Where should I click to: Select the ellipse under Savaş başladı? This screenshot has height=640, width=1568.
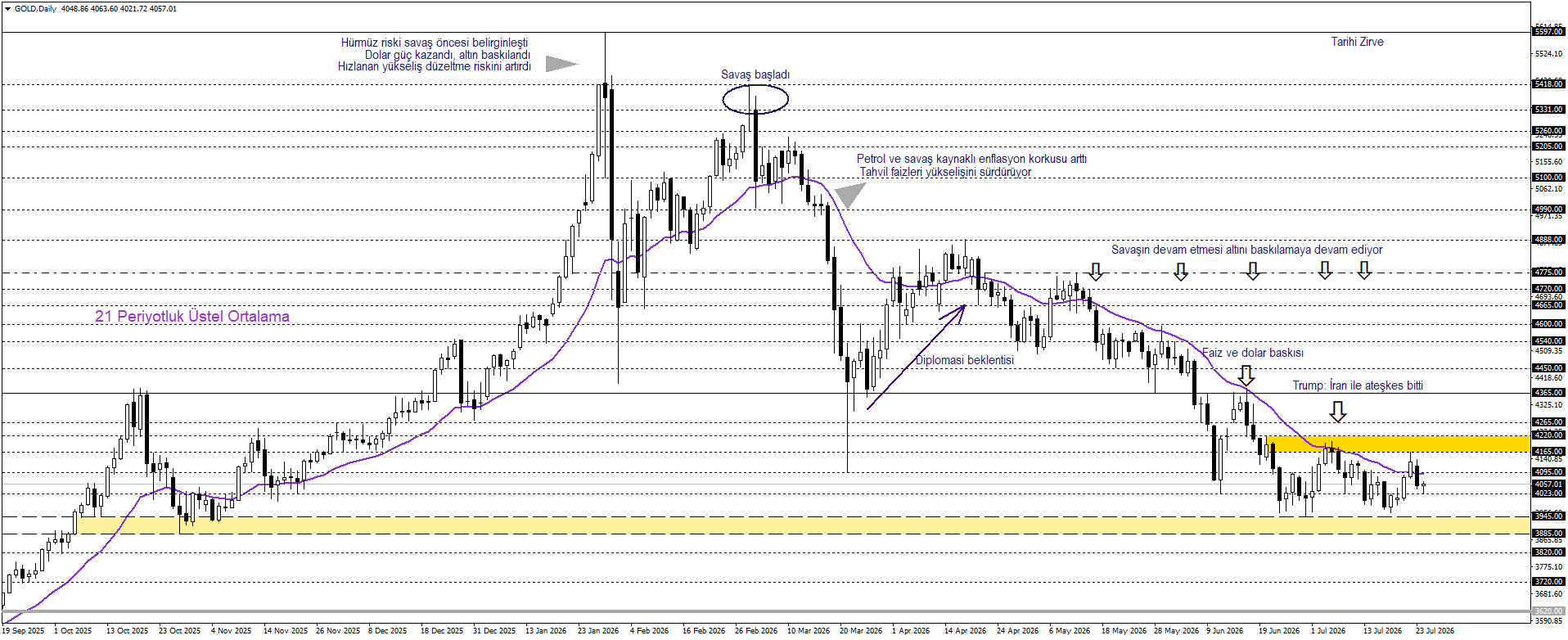click(755, 100)
